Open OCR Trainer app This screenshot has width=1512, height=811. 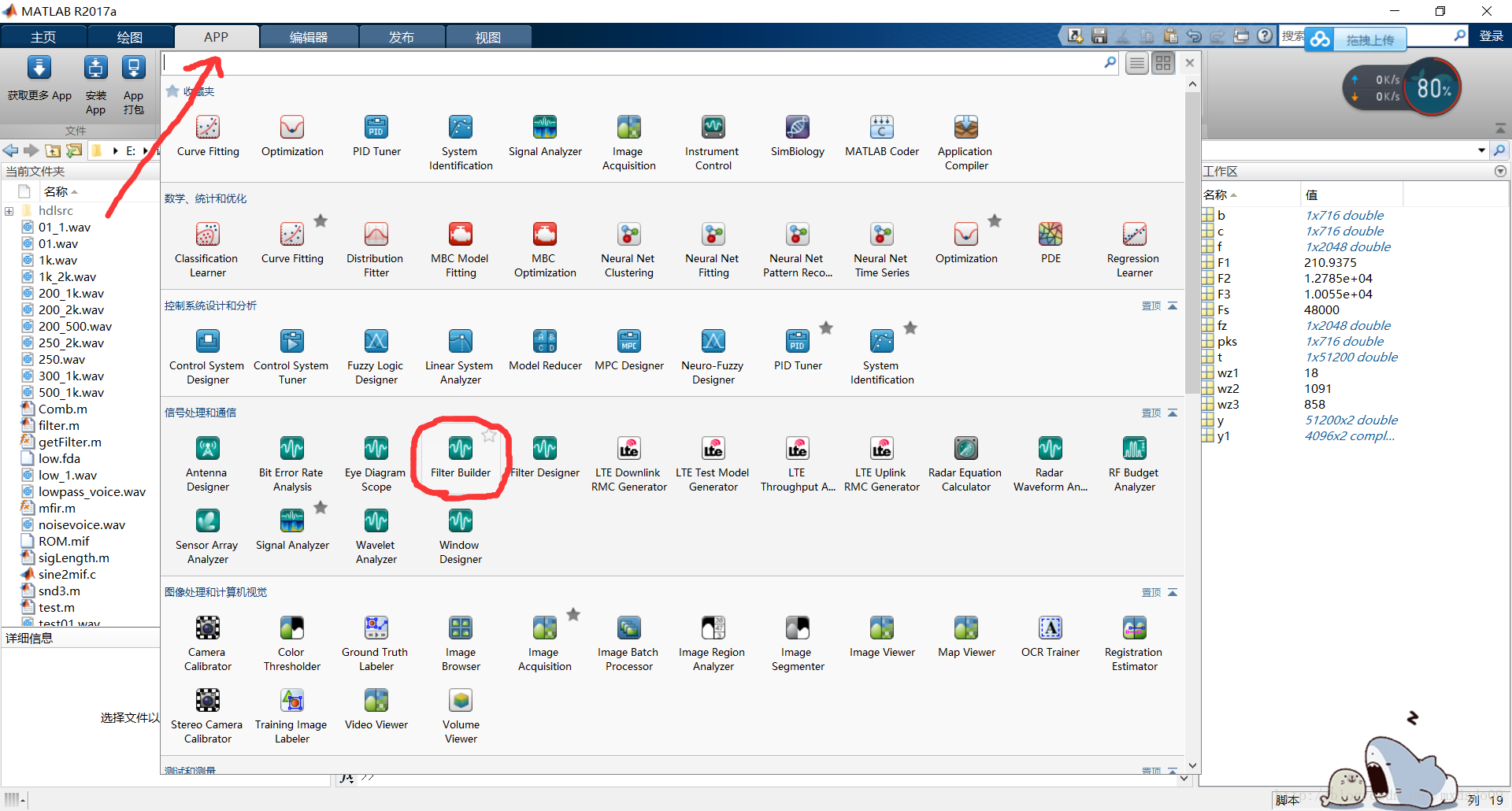[1051, 636]
